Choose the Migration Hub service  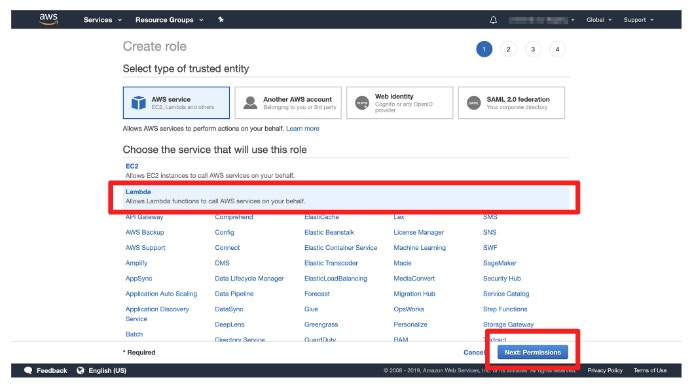(415, 294)
